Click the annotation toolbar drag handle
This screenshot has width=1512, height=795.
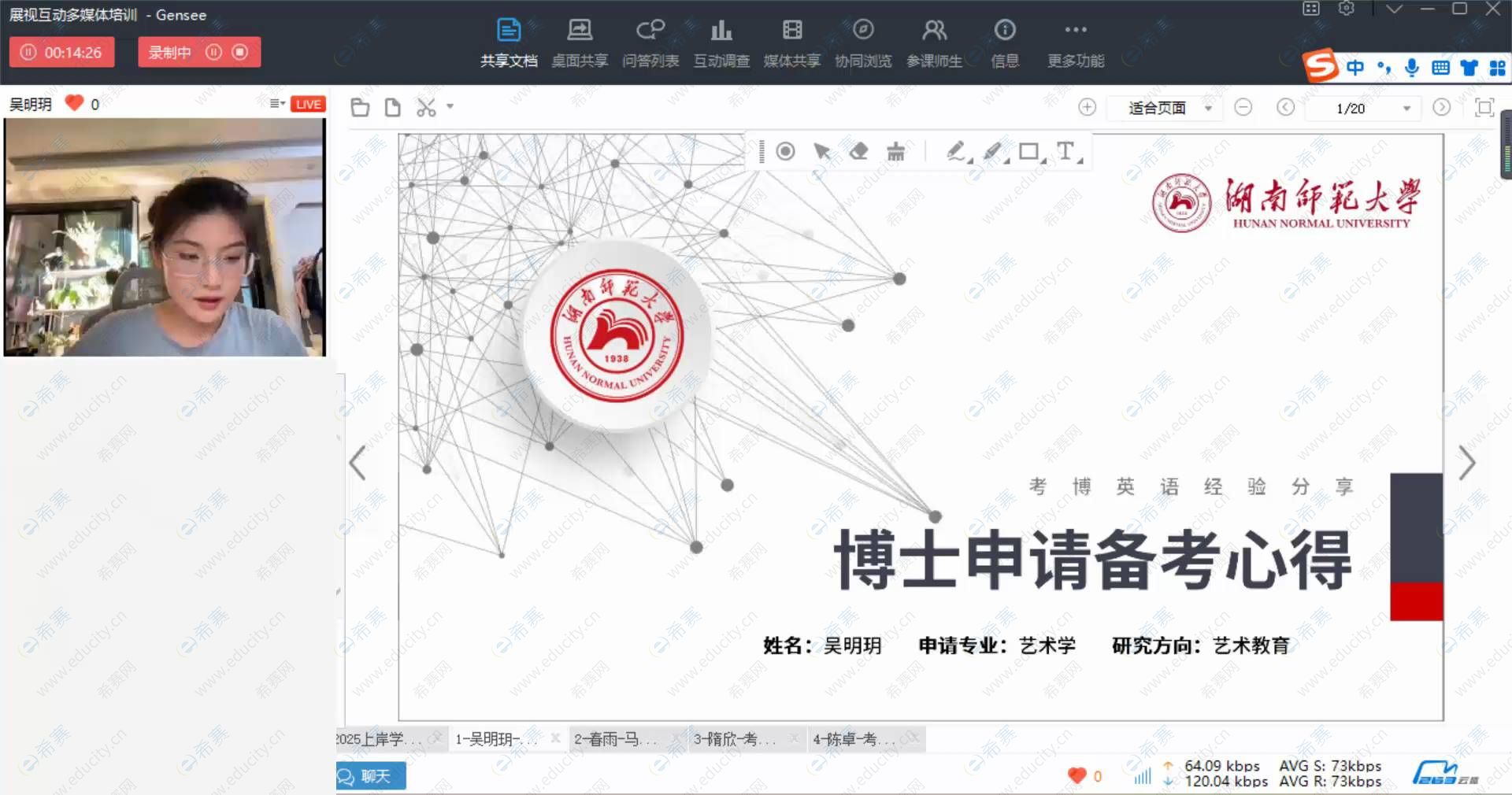(x=762, y=151)
